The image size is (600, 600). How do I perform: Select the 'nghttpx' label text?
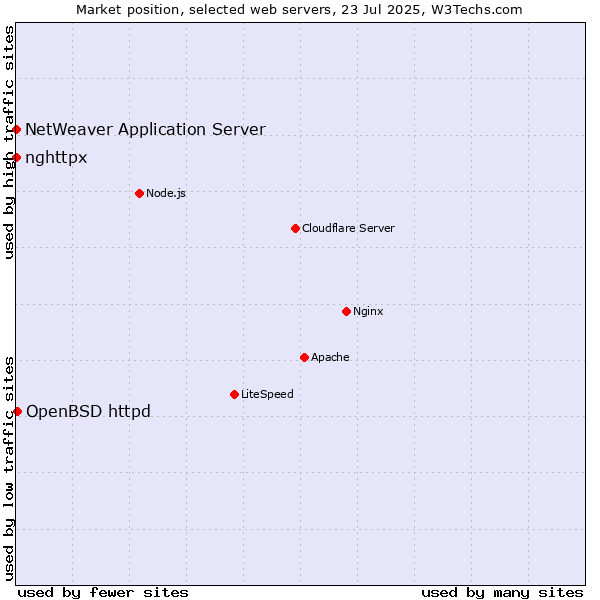click(56, 158)
